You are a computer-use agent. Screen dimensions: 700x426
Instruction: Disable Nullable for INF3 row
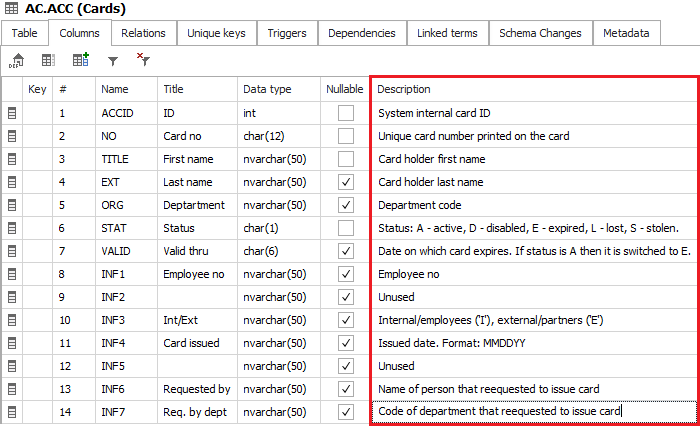coord(346,320)
